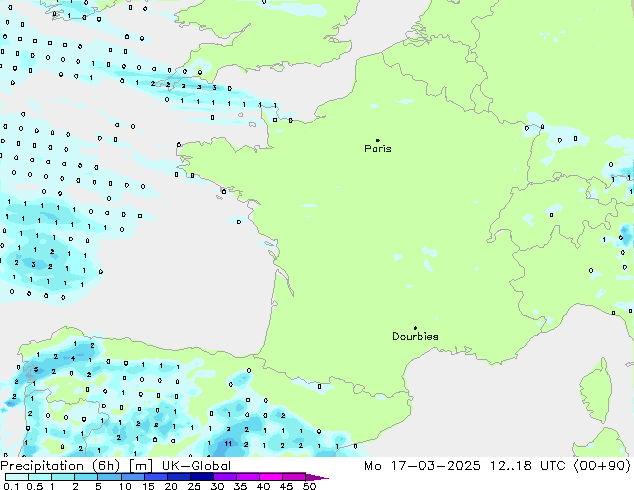The image size is (634, 490).
Task: Click the '(00+90)' forecast offset text
Action: click(602, 466)
